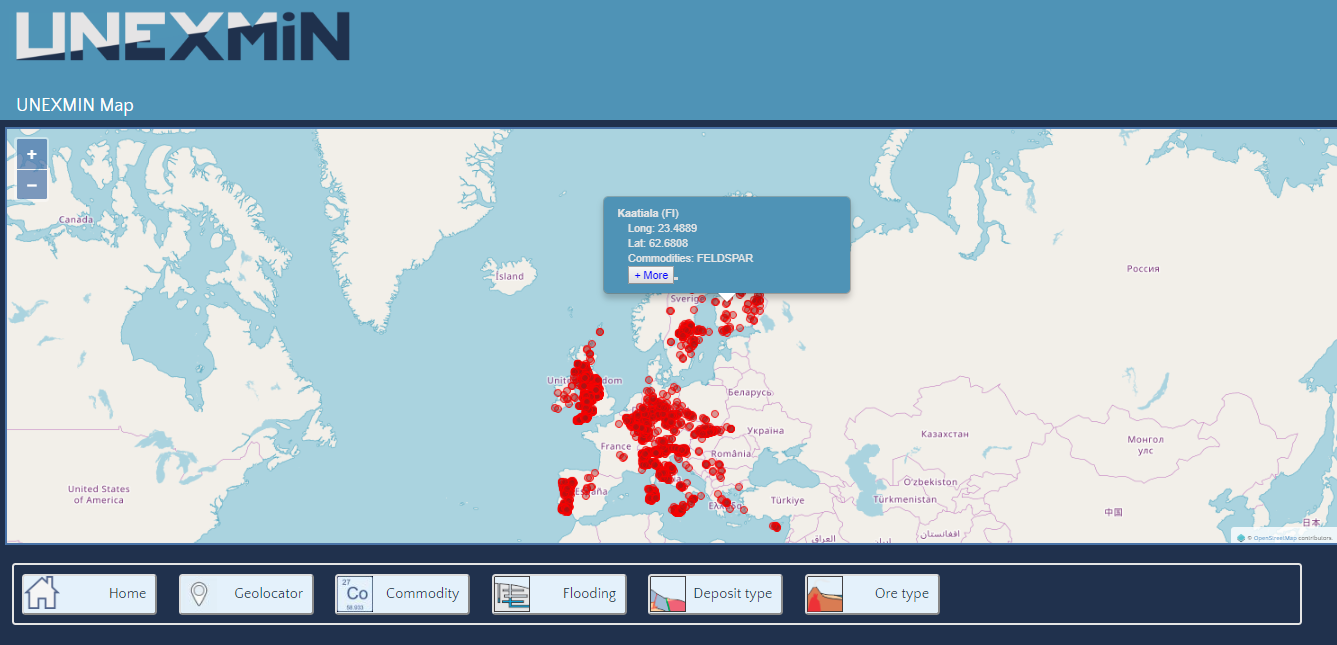
Task: Select the red marker on Cyprus
Action: pyautogui.click(x=774, y=526)
